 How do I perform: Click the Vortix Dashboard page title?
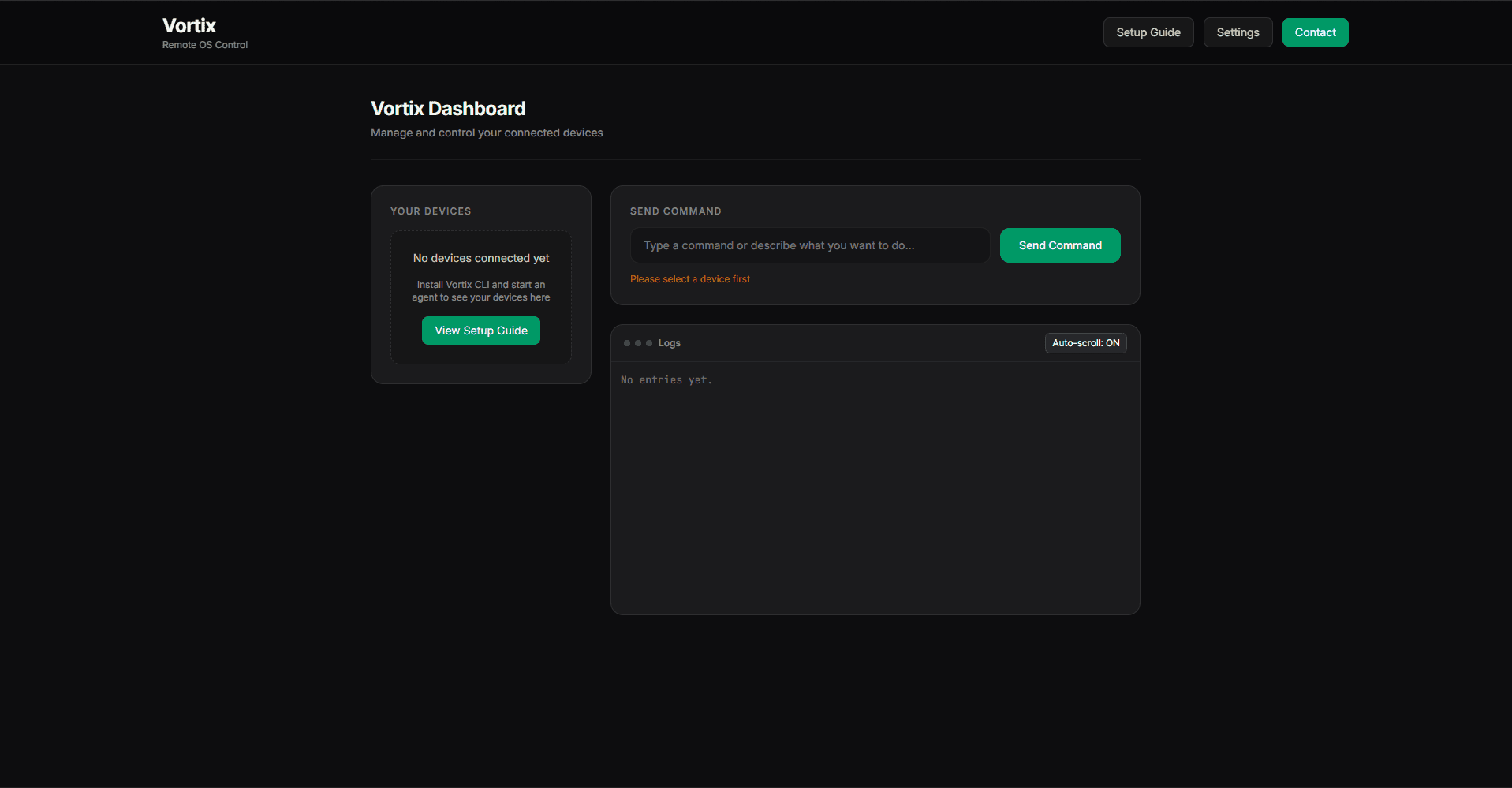[x=448, y=109]
